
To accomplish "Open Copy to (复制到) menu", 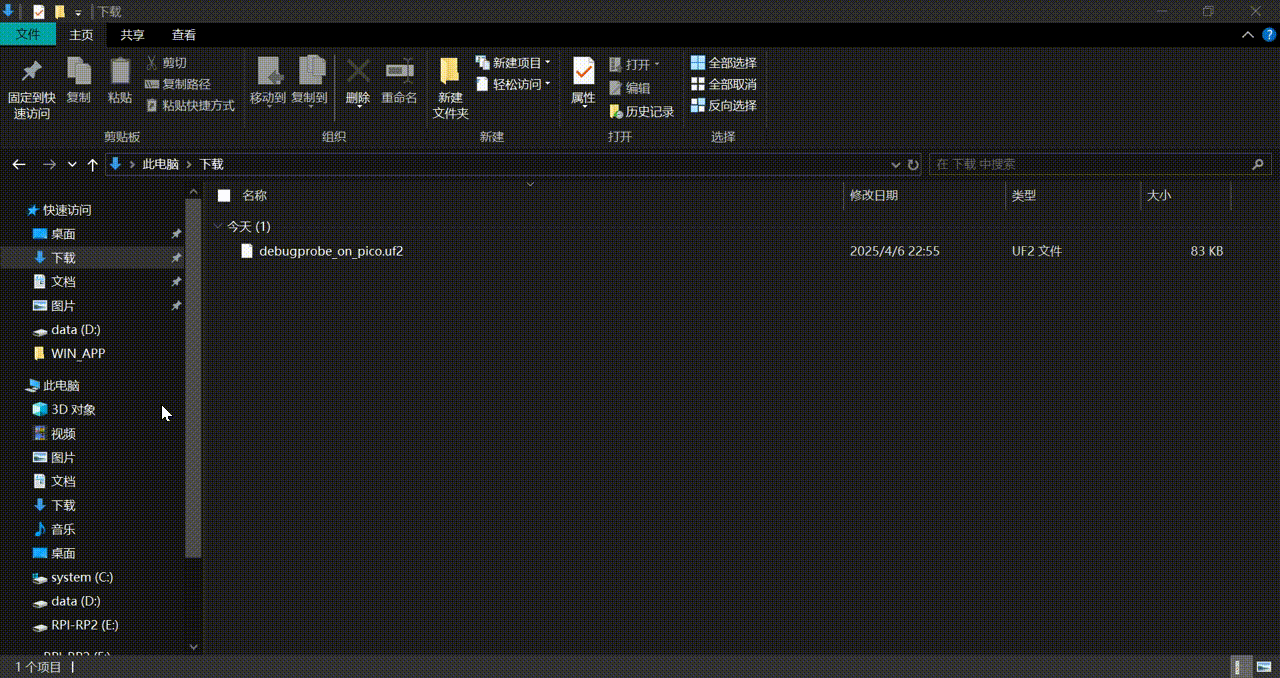I will 310,81.
